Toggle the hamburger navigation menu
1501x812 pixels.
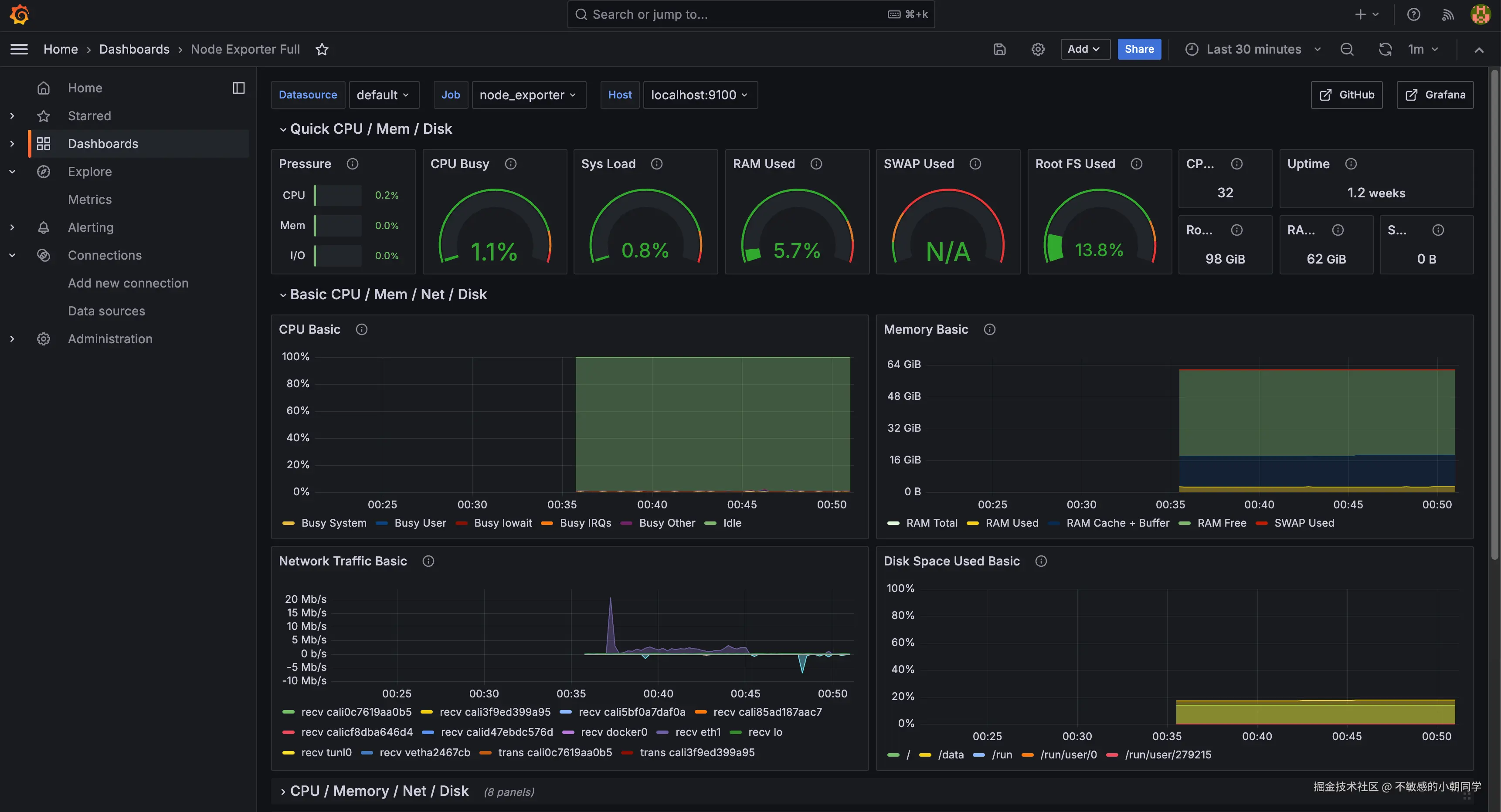pyautogui.click(x=19, y=50)
